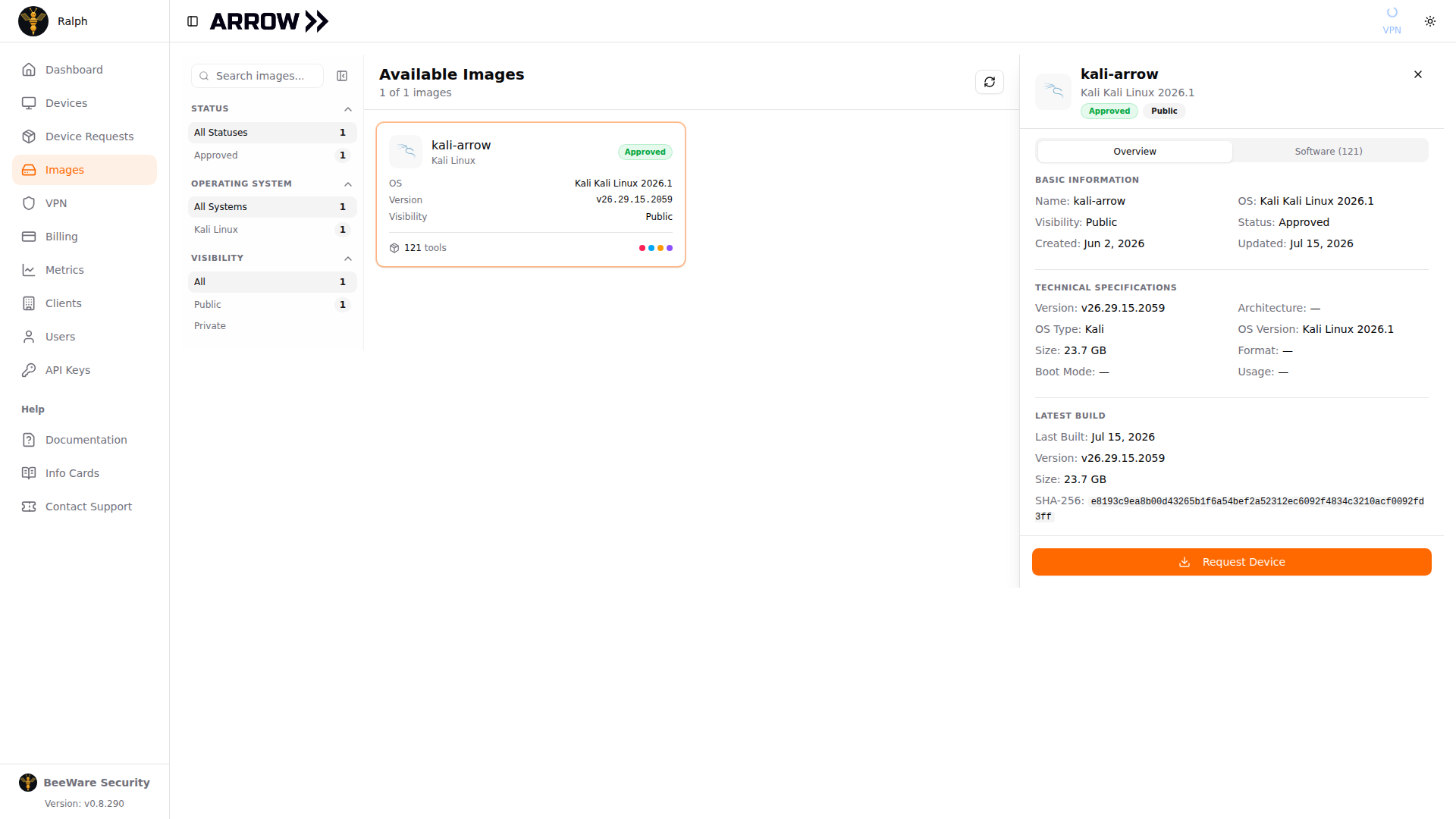
Task: Click the 121 tools package icon
Action: point(394,248)
